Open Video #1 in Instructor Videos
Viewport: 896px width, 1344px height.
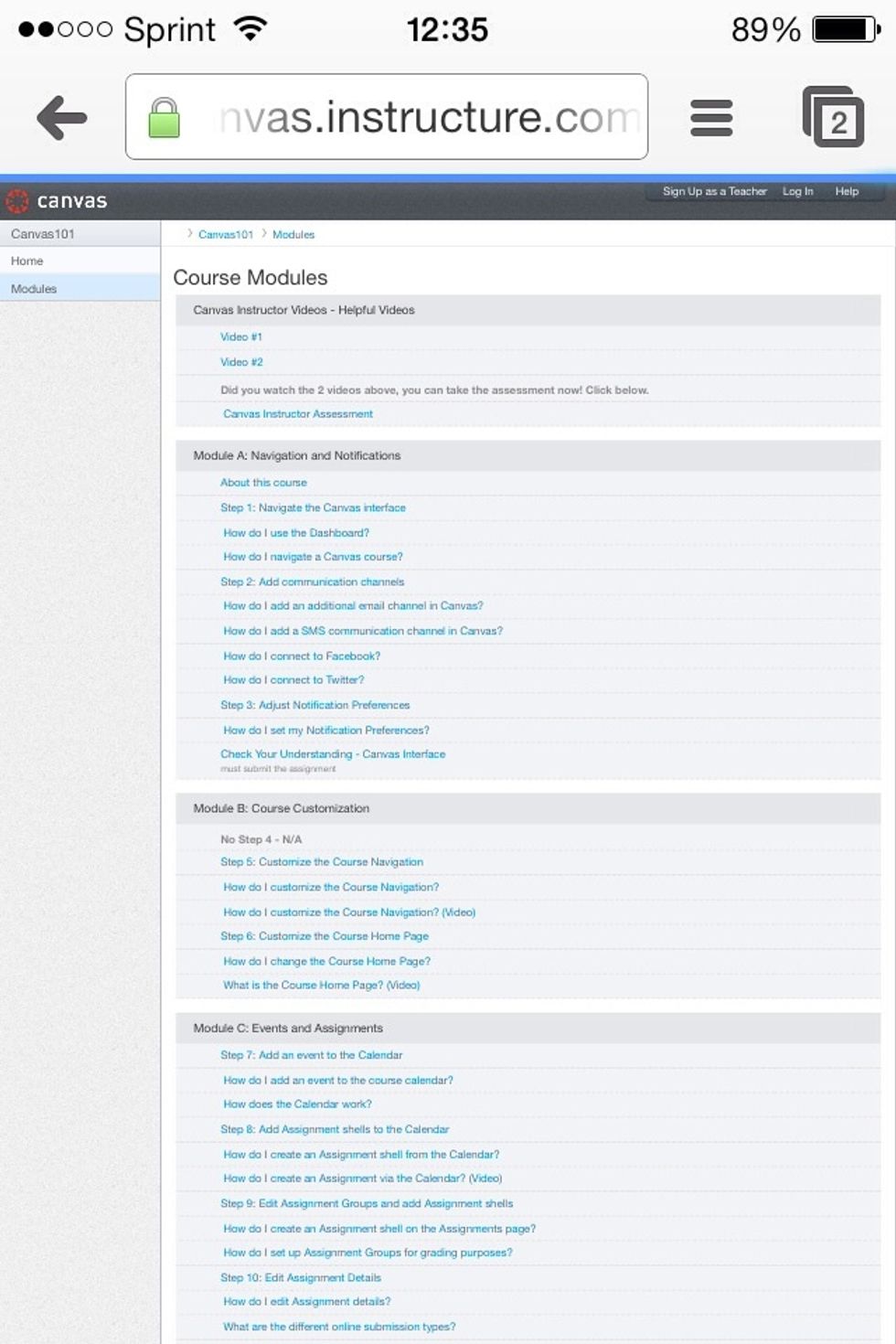(240, 336)
